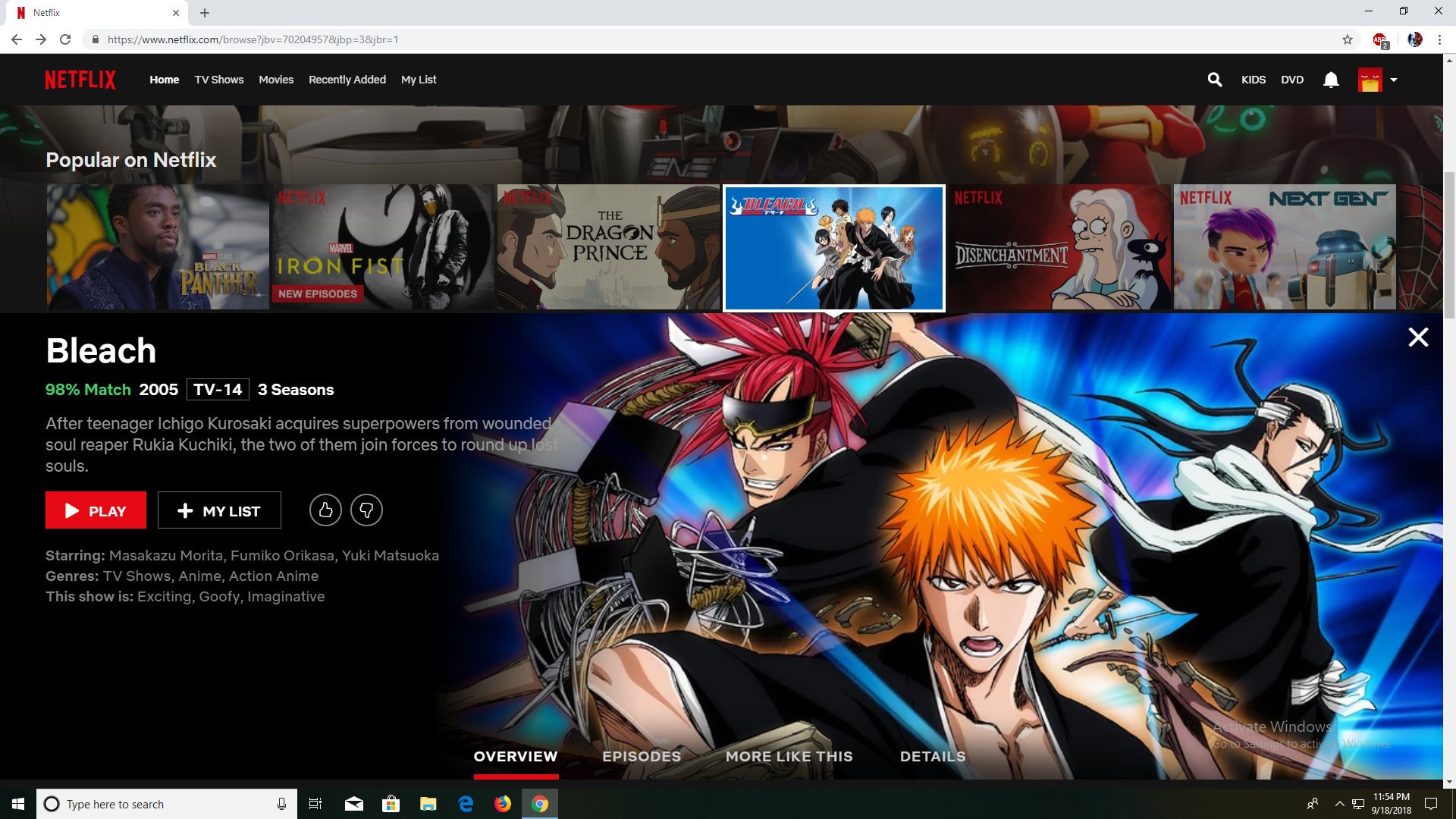Play Bleach
The height and width of the screenshot is (819, 1456).
[x=96, y=510]
